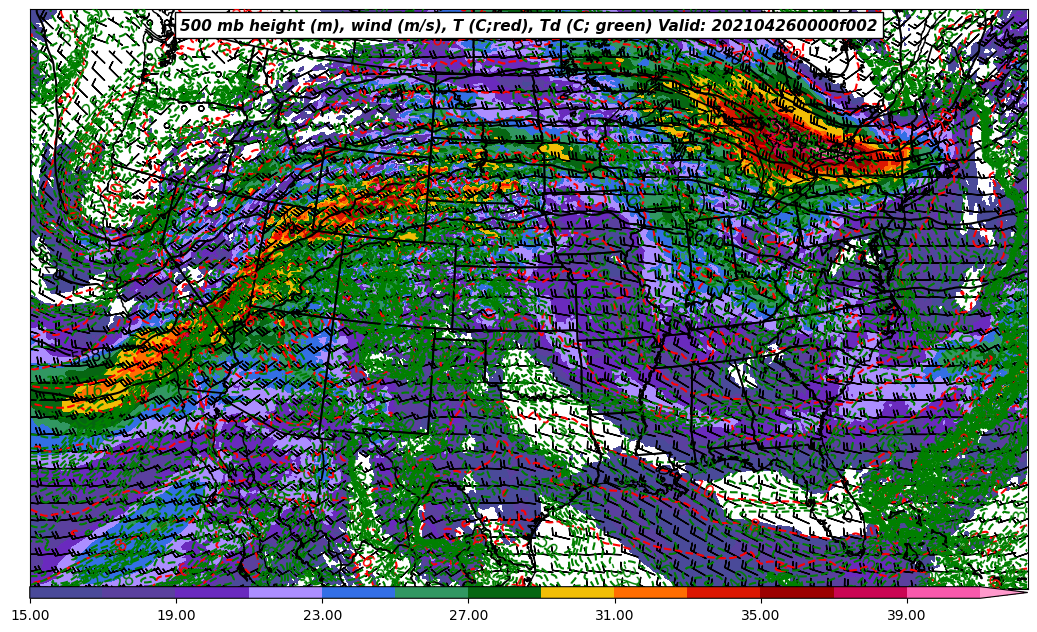Select the purple 19–21 colorbar segment
Screen dimensions: 1037x632
point(212,592)
